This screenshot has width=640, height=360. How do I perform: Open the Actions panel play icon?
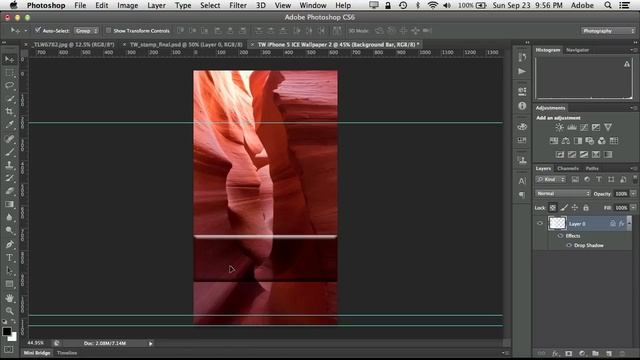tap(522, 71)
